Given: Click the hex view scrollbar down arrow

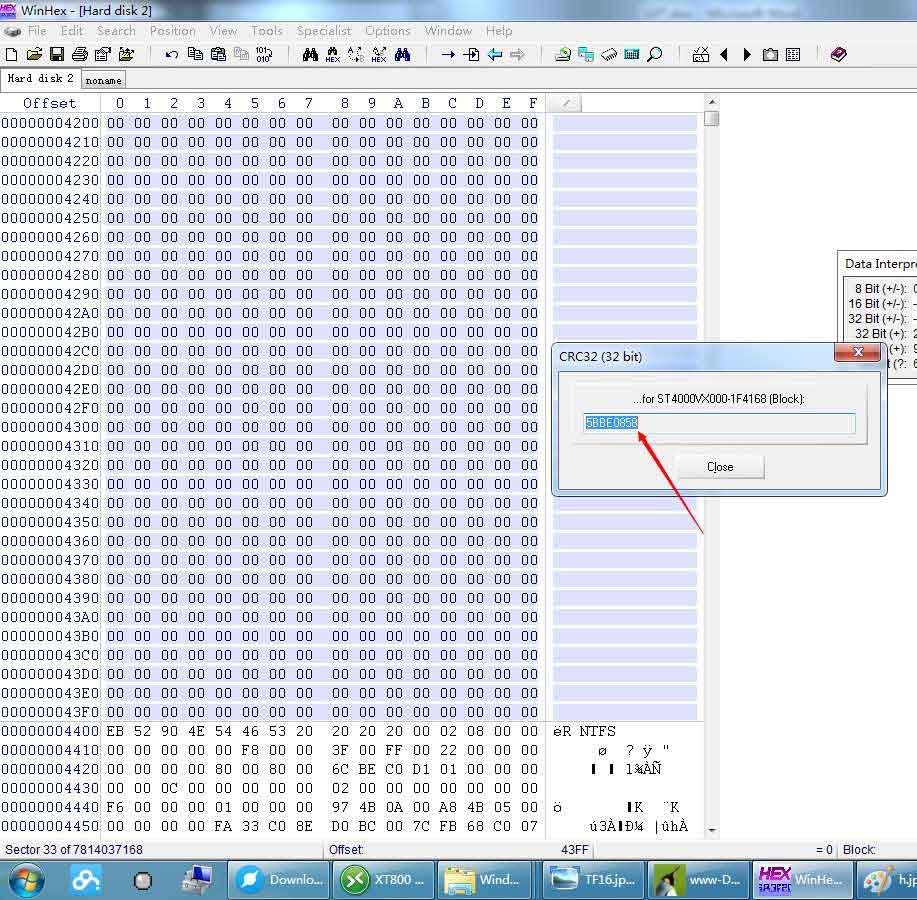Looking at the screenshot, I should 711,830.
